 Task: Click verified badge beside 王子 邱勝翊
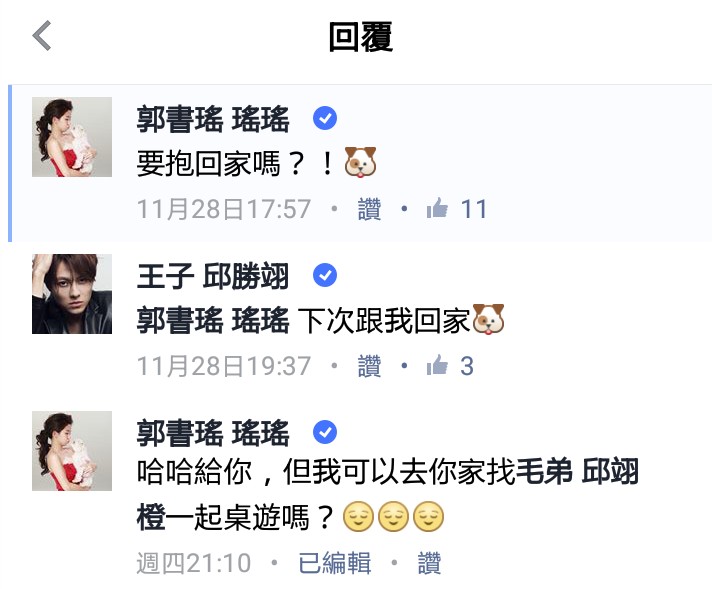tap(325, 275)
